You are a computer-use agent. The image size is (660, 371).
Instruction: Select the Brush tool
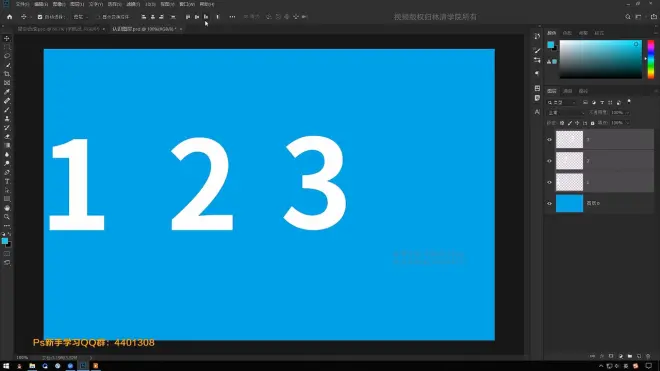point(7,110)
